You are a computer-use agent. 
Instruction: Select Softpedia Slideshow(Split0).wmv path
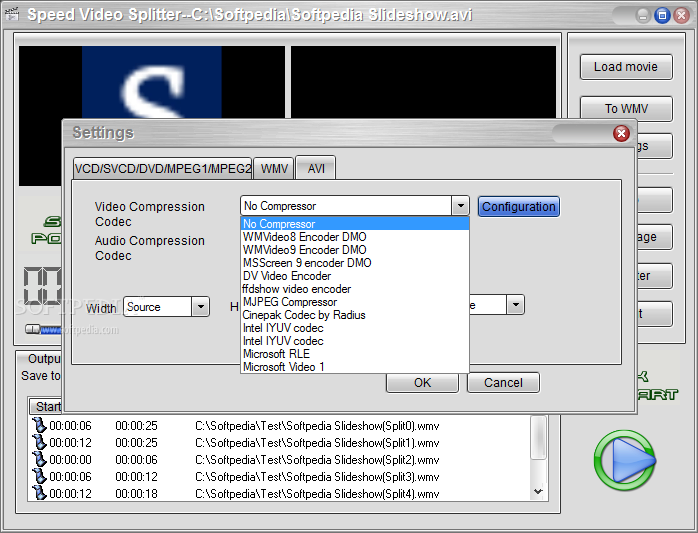point(317,426)
